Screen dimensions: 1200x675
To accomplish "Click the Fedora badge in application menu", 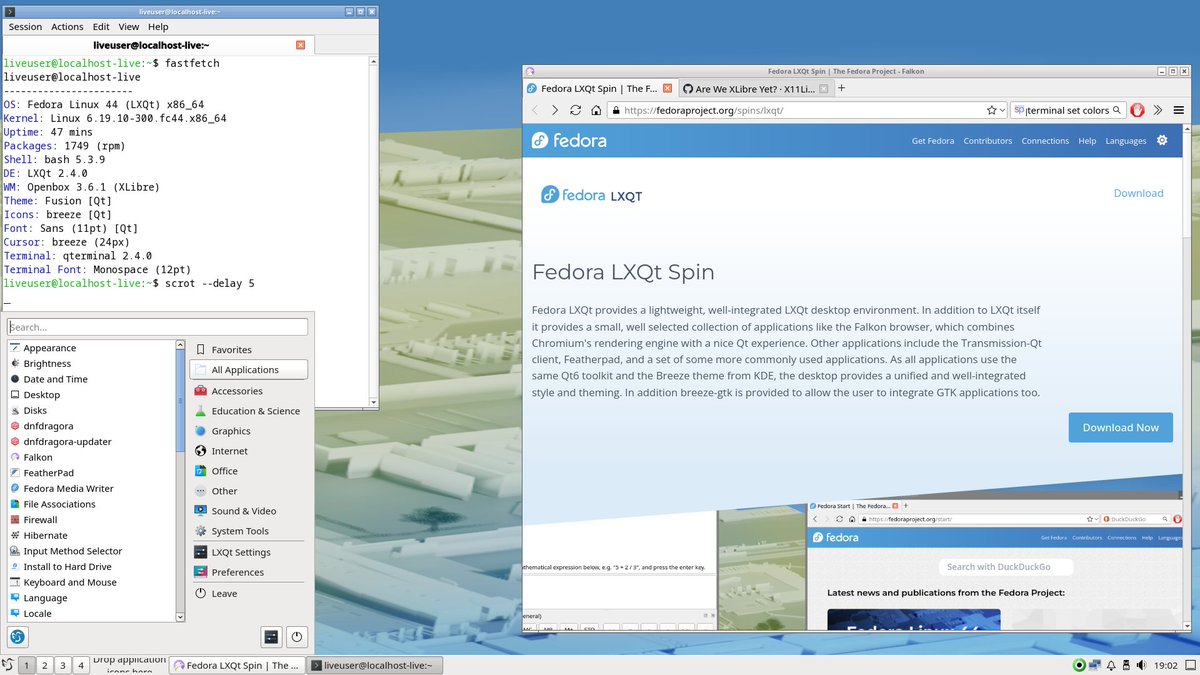I will pyautogui.click(x=18, y=636).
